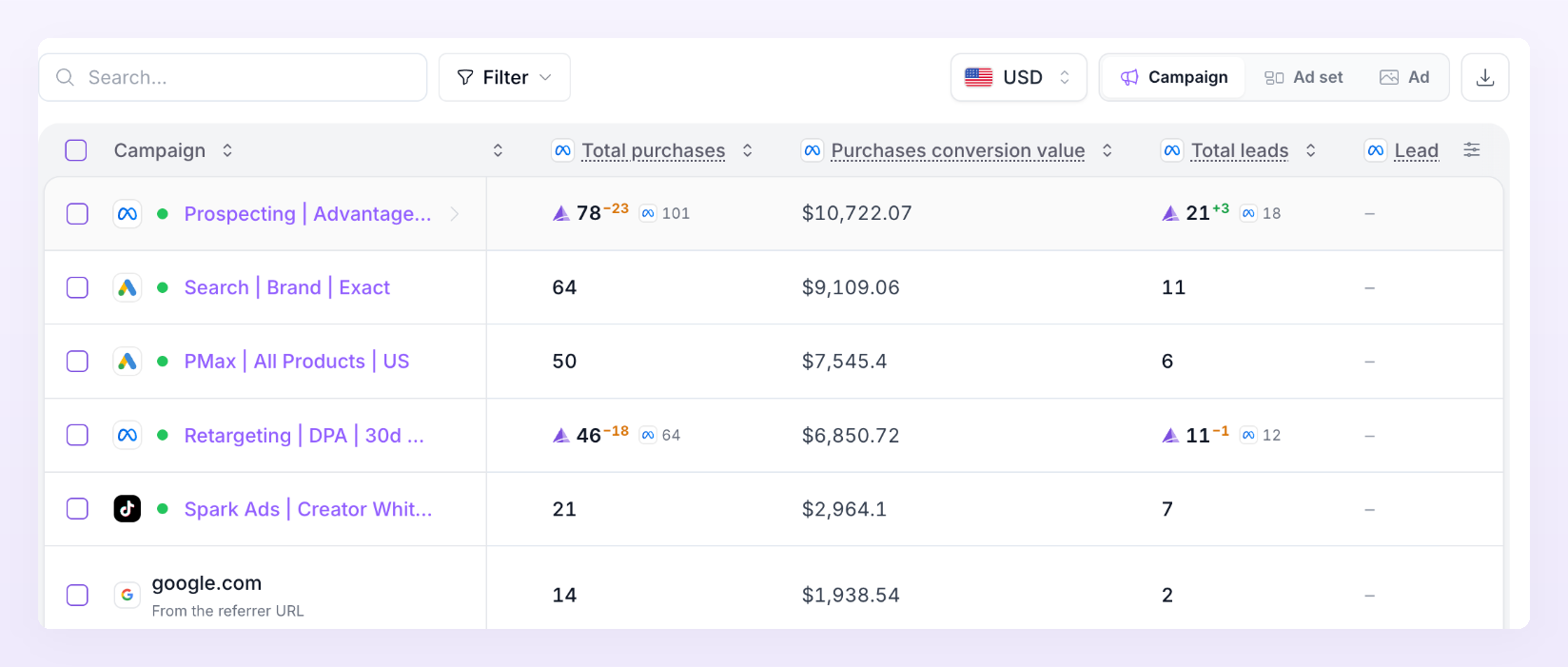
Task: Click the purple attribution triangle beside 11 leads in Retargeting row
Action: pos(1170,435)
